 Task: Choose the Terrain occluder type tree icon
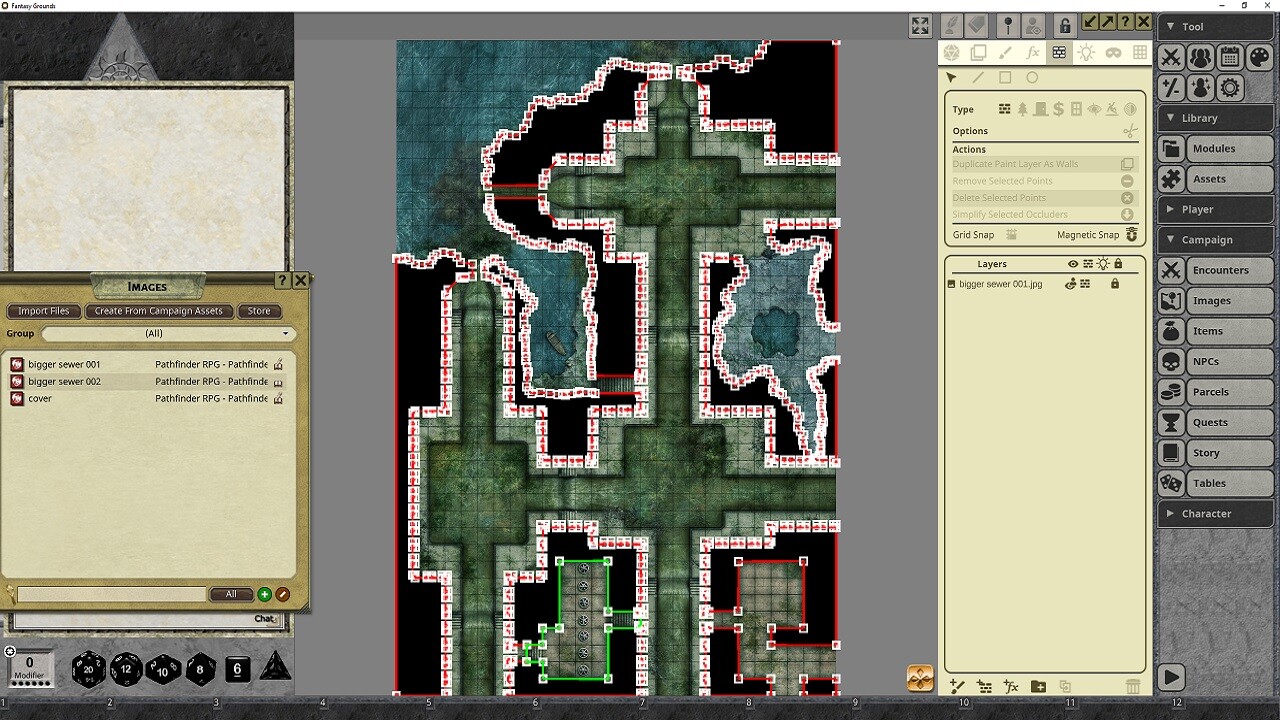tap(1023, 109)
